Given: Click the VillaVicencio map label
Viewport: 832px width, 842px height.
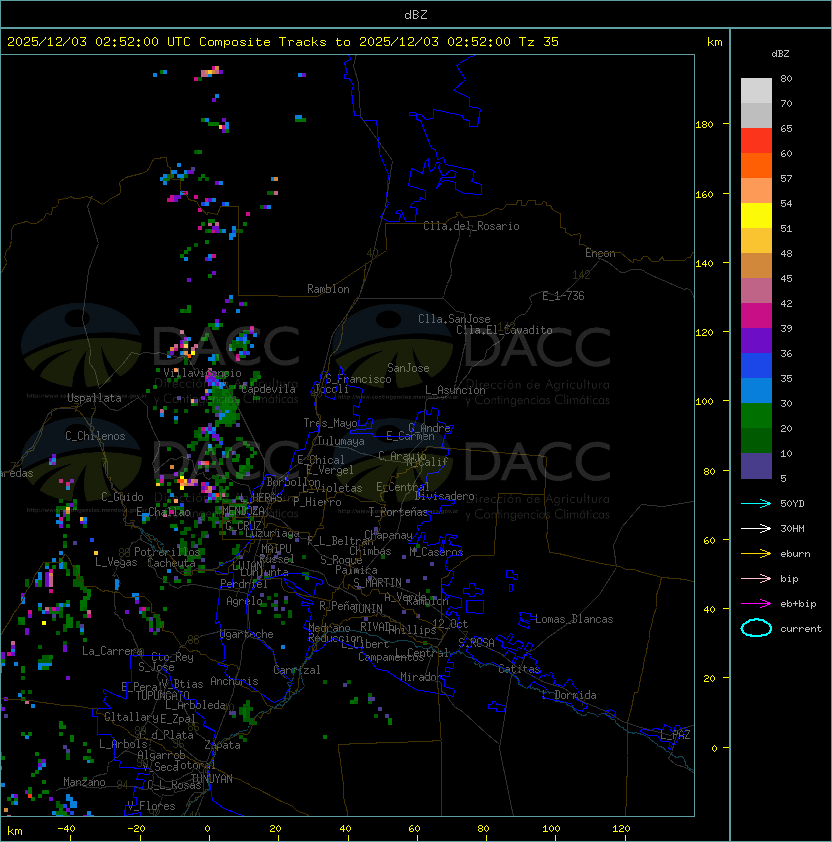Looking at the screenshot, I should tap(202, 373).
